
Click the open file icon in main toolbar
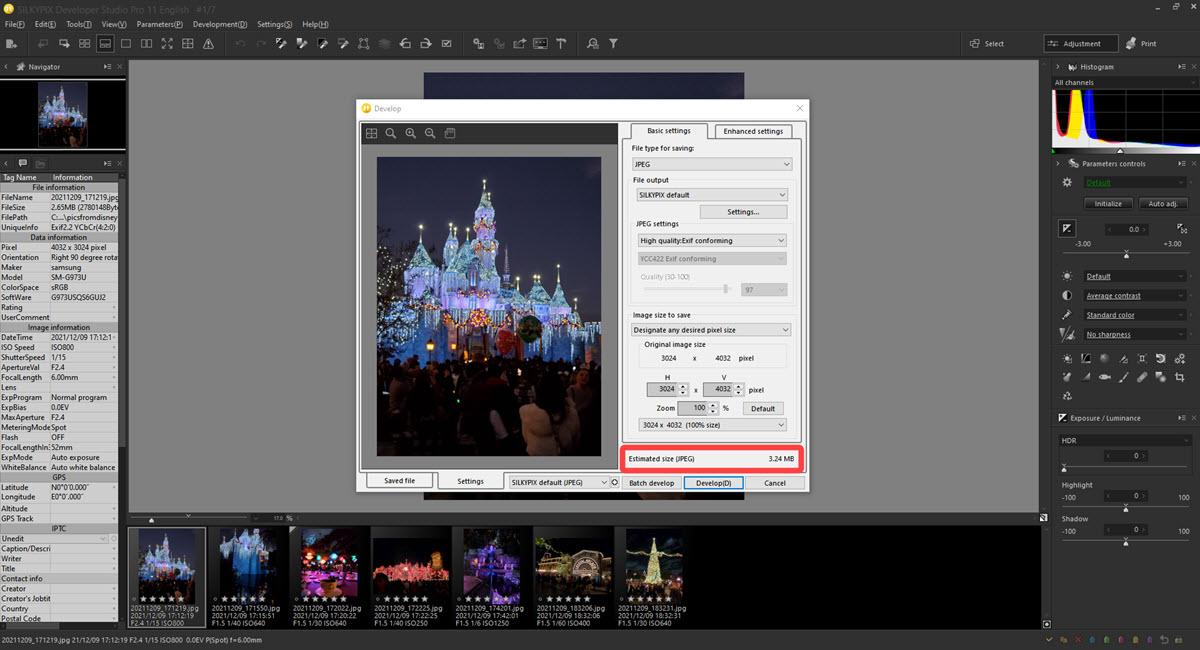click(12, 44)
